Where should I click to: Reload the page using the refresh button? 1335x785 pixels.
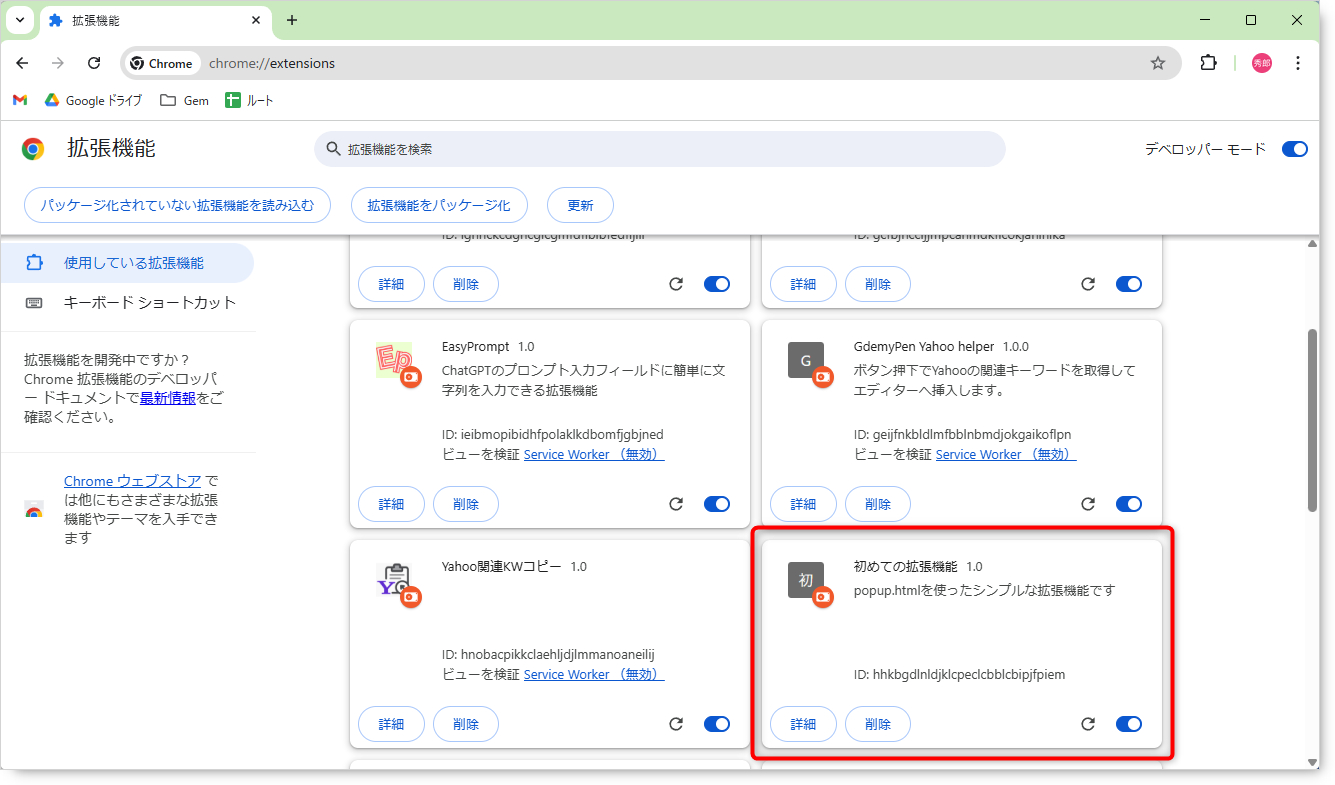94,63
